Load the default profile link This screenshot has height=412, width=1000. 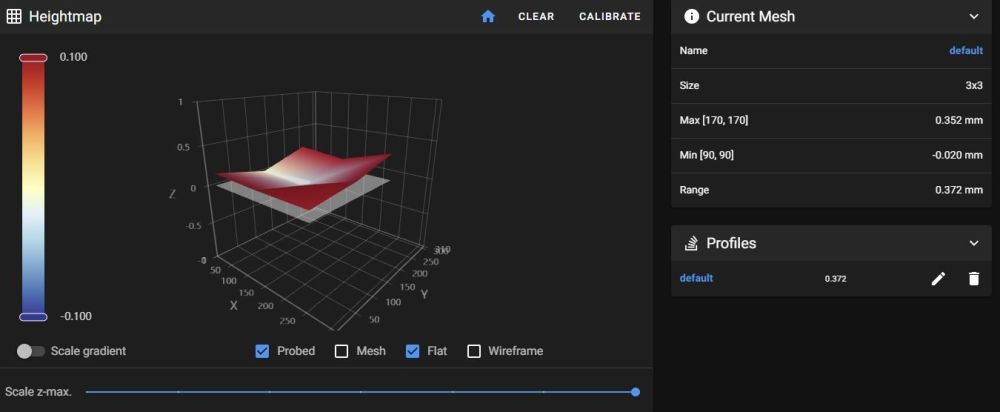point(696,278)
